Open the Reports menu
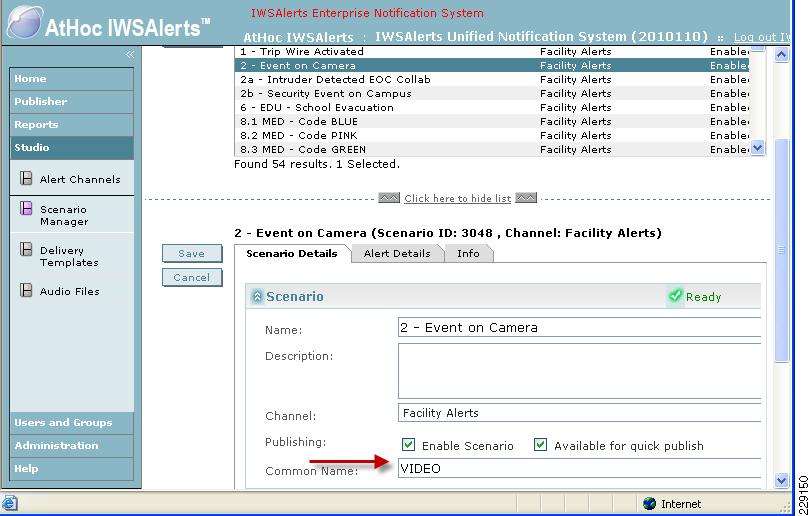 pyautogui.click(x=72, y=125)
